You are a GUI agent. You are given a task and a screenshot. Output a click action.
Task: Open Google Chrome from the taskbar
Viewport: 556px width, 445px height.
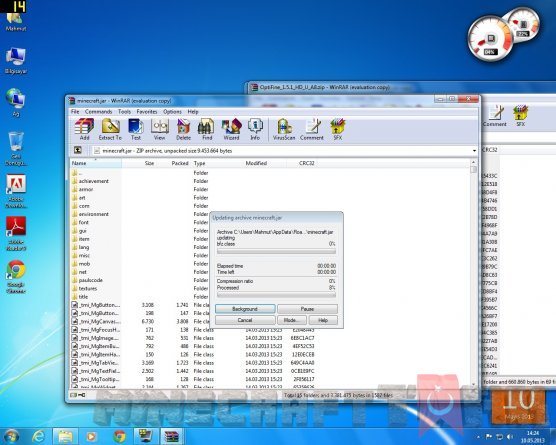click(x=119, y=436)
